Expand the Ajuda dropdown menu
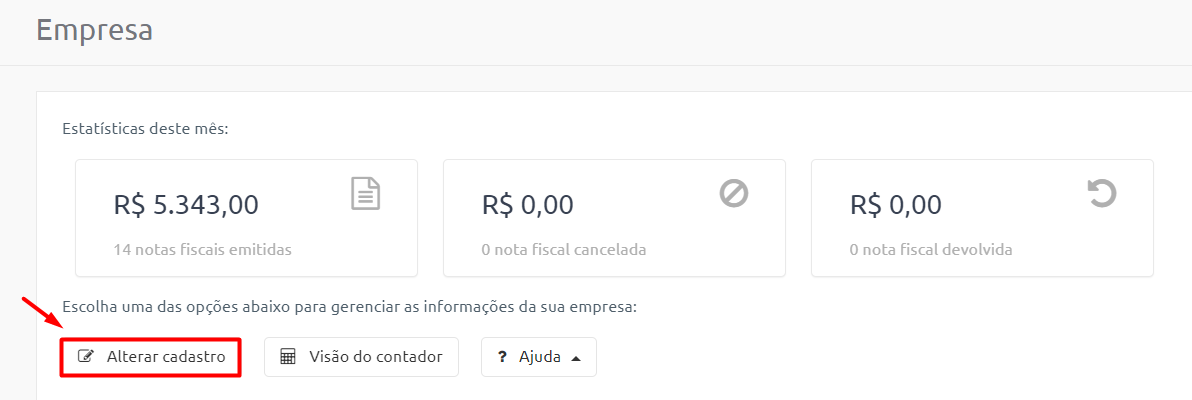Image resolution: width=1192 pixels, height=400 pixels. click(539, 357)
